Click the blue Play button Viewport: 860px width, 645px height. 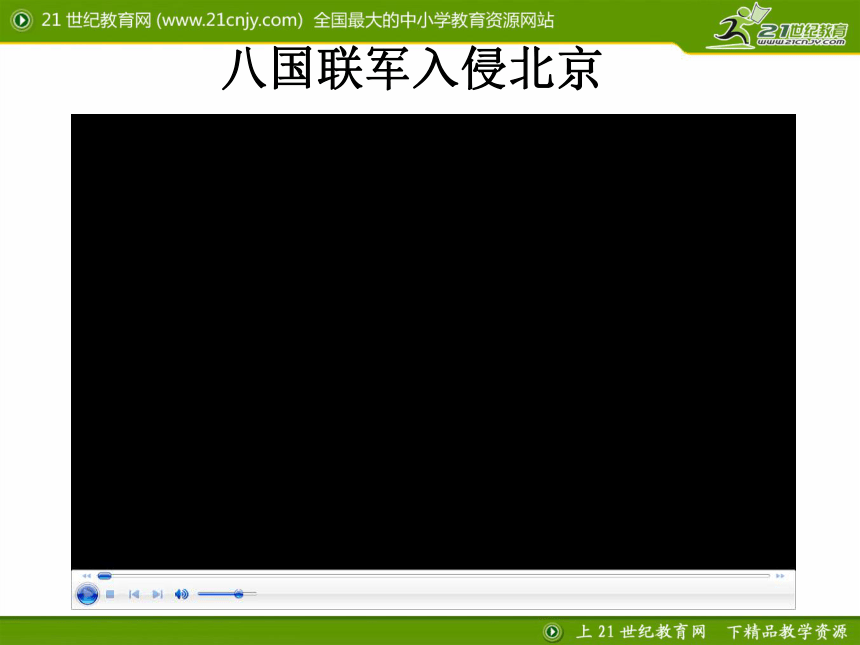click(x=87, y=594)
